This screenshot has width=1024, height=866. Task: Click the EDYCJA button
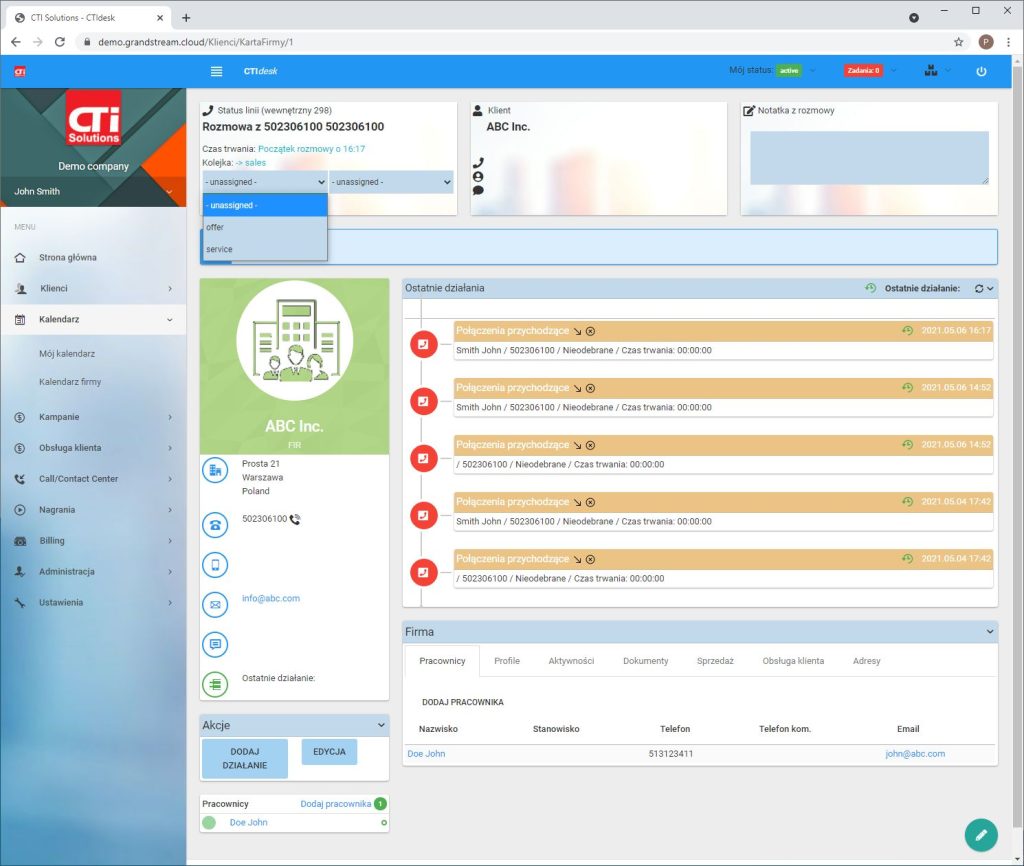click(x=329, y=752)
